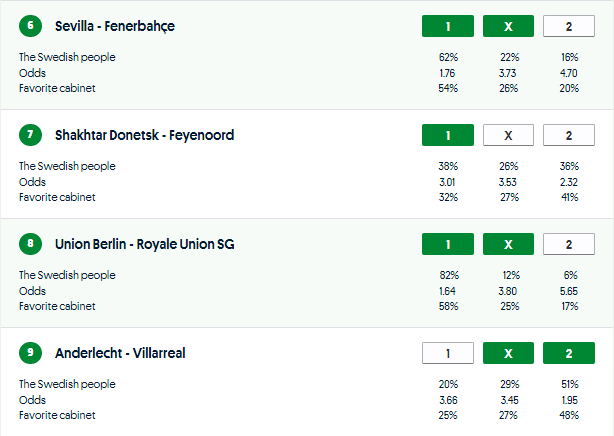Select away win (2) for Shakhtar Donetsk - Feyenoord

[568, 135]
